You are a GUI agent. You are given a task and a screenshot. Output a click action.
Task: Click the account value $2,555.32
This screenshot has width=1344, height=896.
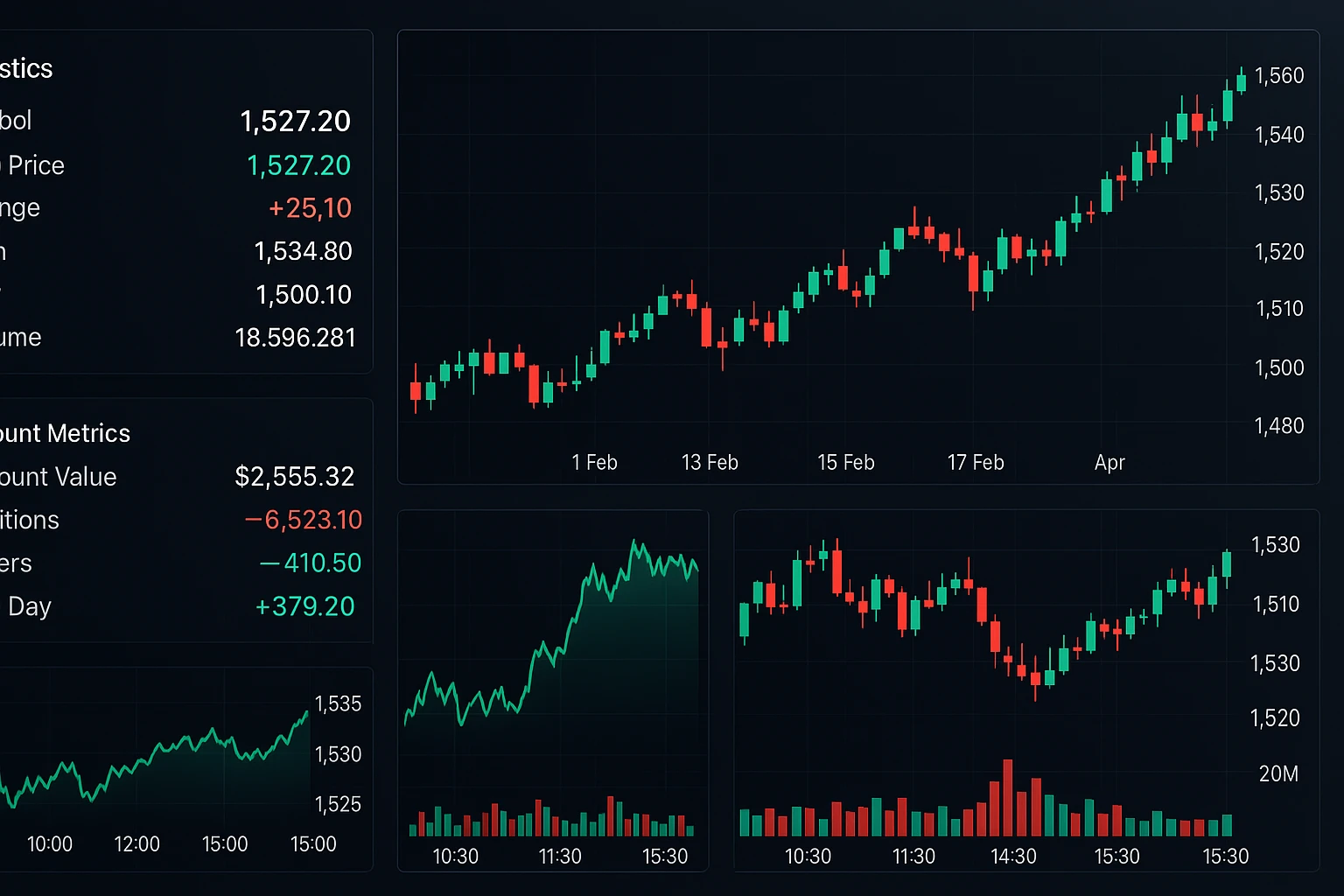[295, 477]
